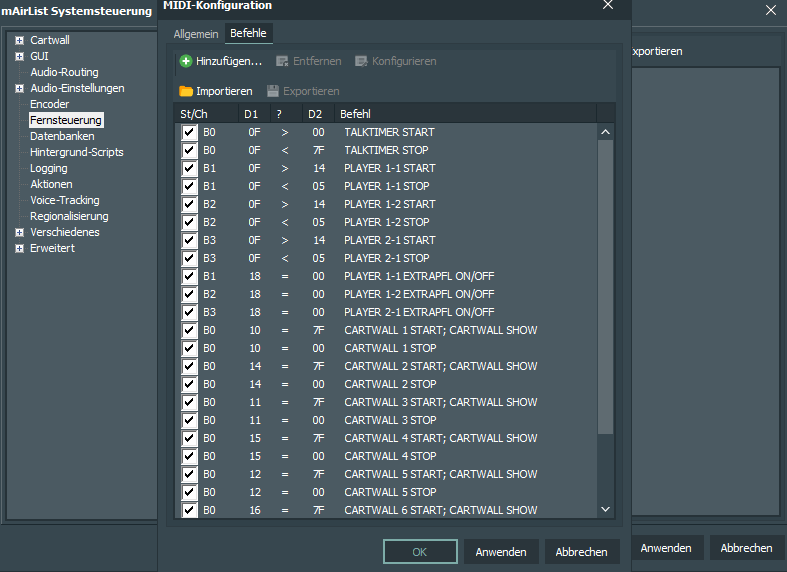Screen dimensions: 787x572
Task: Click the Exportieren save icon
Action: point(274,91)
